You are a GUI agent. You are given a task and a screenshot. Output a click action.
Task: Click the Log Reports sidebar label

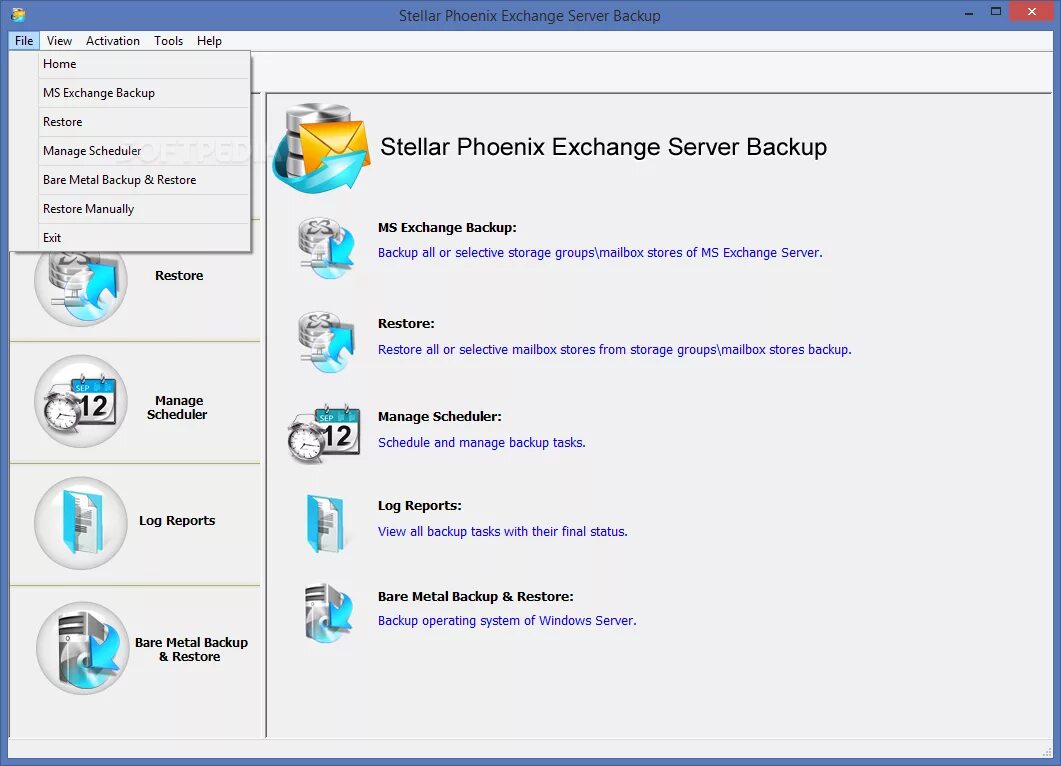177,520
